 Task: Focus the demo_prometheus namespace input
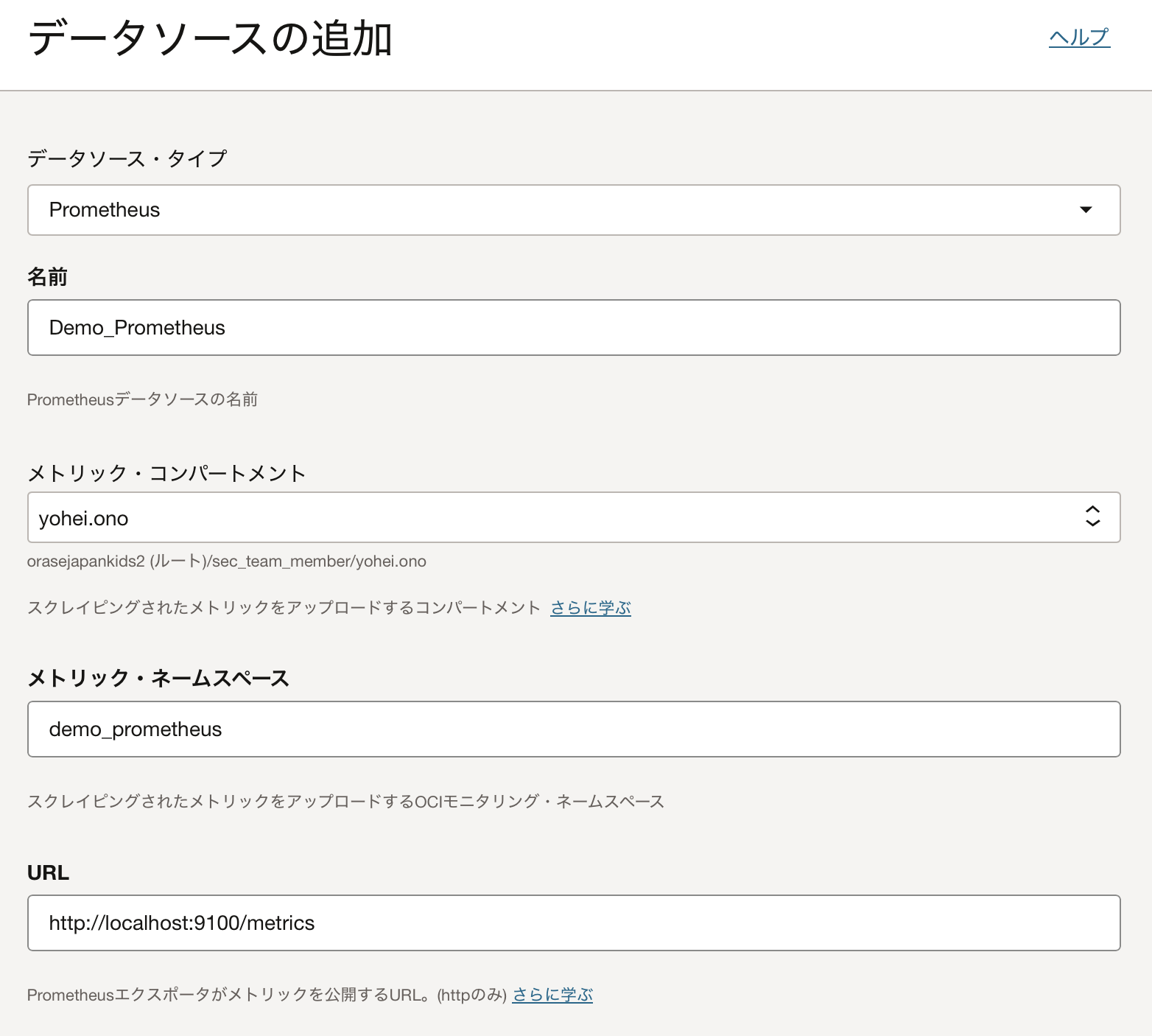point(573,729)
